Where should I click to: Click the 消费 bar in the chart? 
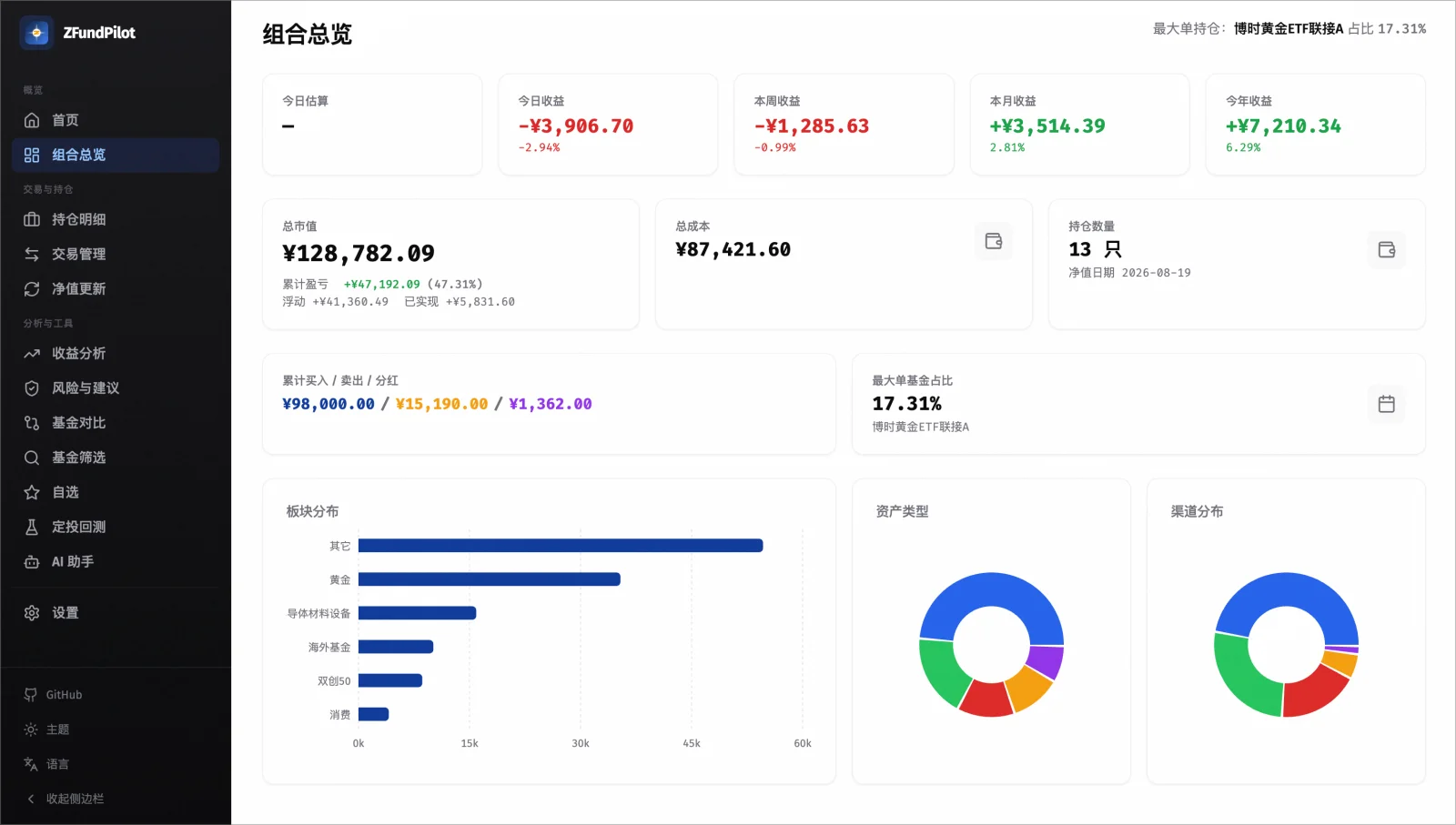(374, 714)
